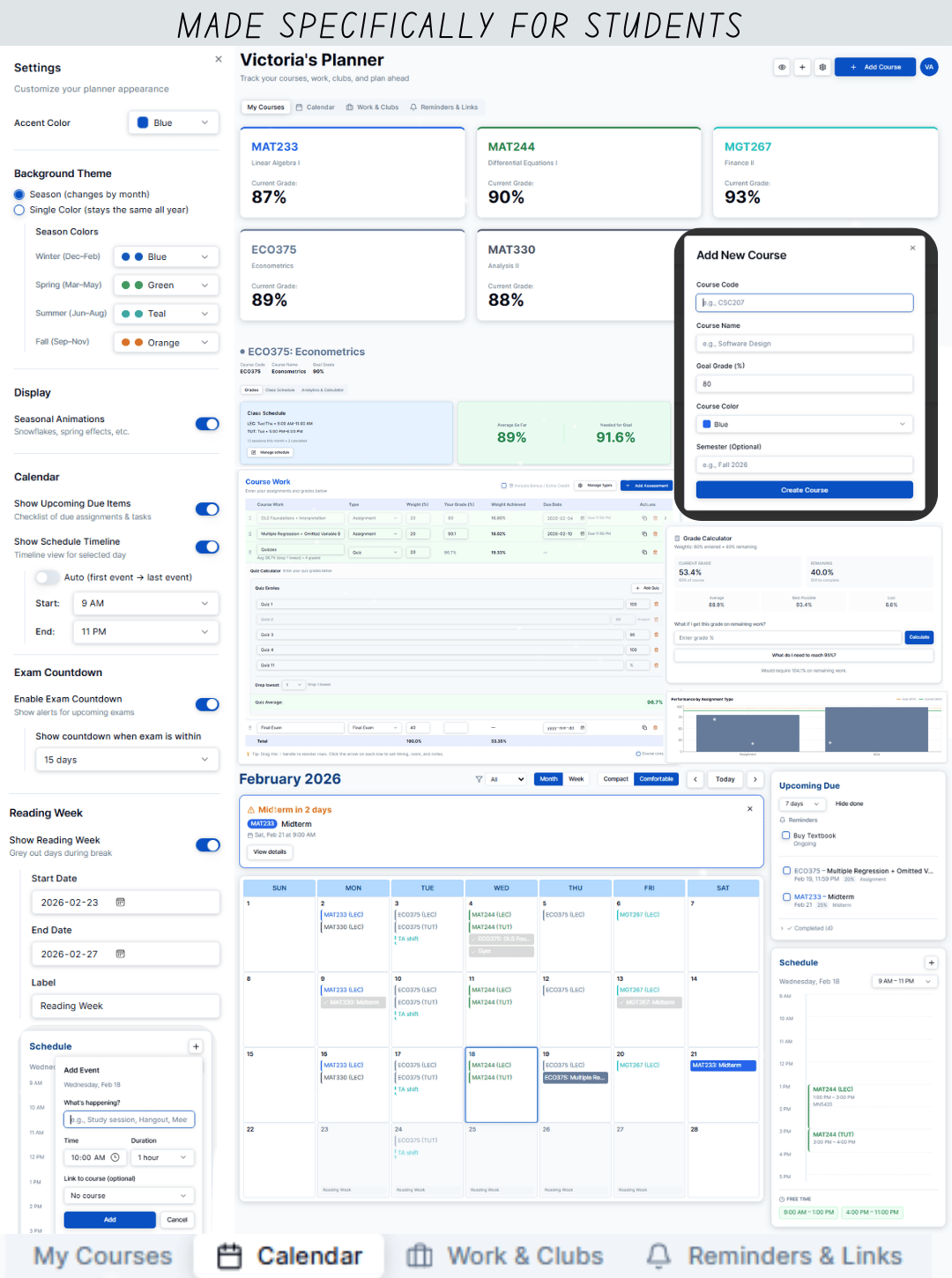The width and height of the screenshot is (952, 1278).
Task: Enable Auto first event to last event toggle
Action: point(47,577)
